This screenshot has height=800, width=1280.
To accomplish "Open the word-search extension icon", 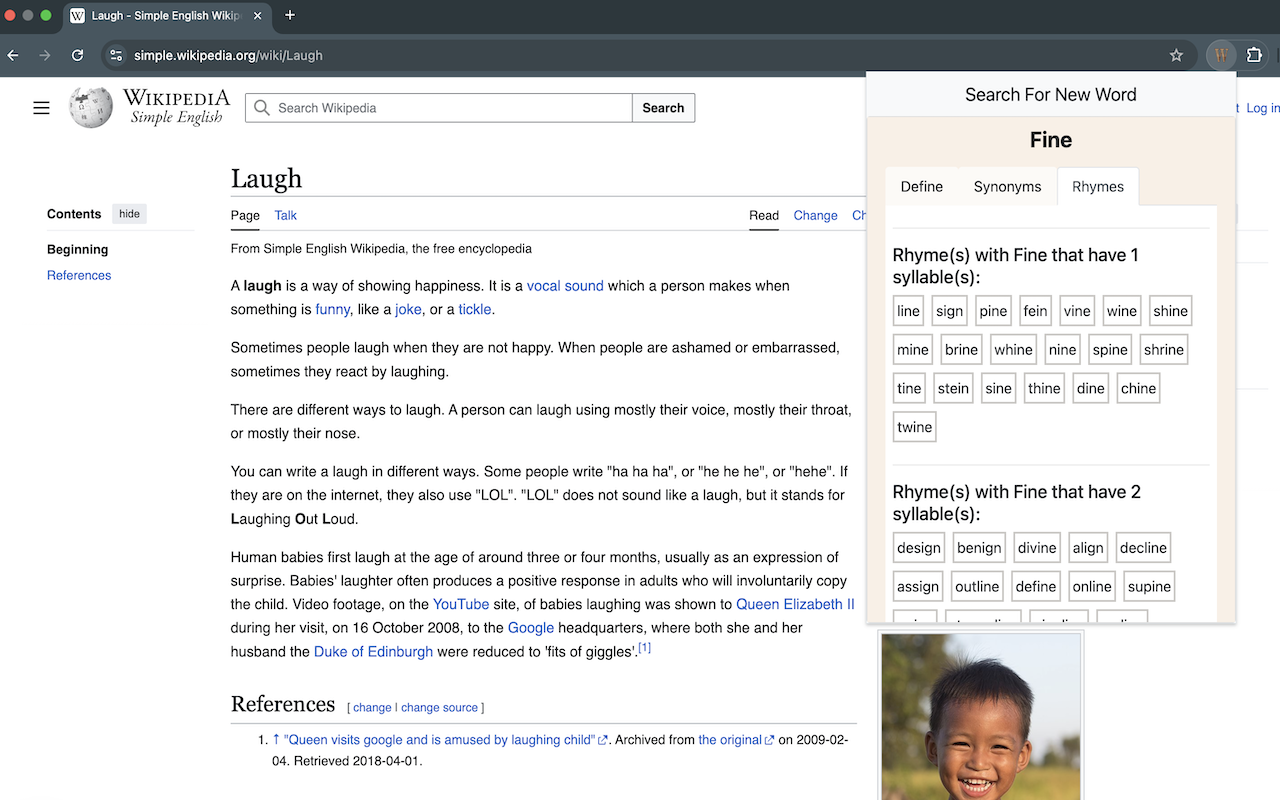I will [1220, 55].
